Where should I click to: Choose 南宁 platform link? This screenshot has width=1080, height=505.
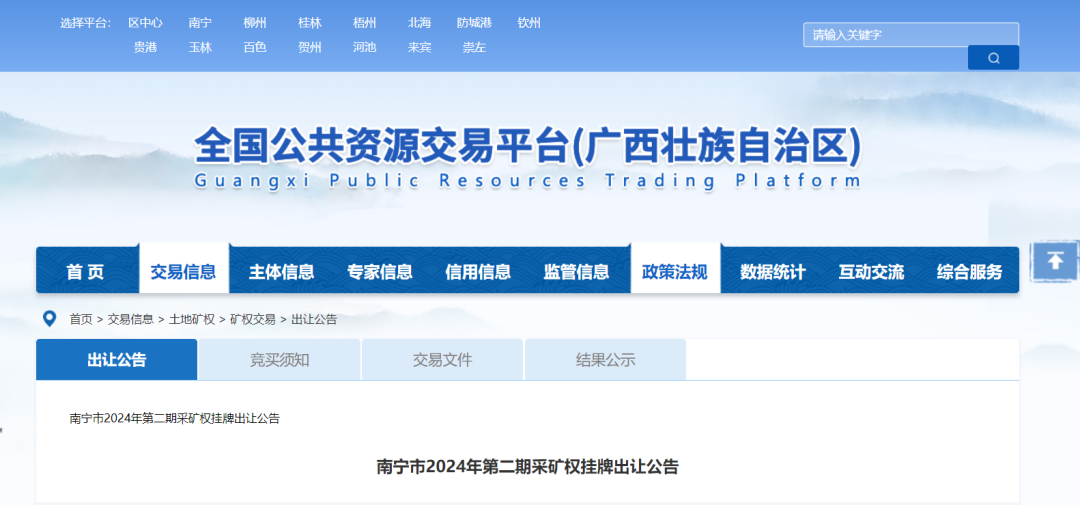(200, 23)
